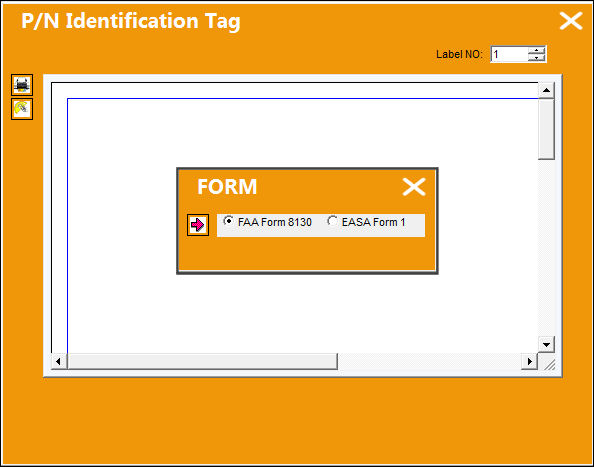Click the 'P/N Identification Tag' title text
The height and width of the screenshot is (467, 594).
[x=131, y=21]
